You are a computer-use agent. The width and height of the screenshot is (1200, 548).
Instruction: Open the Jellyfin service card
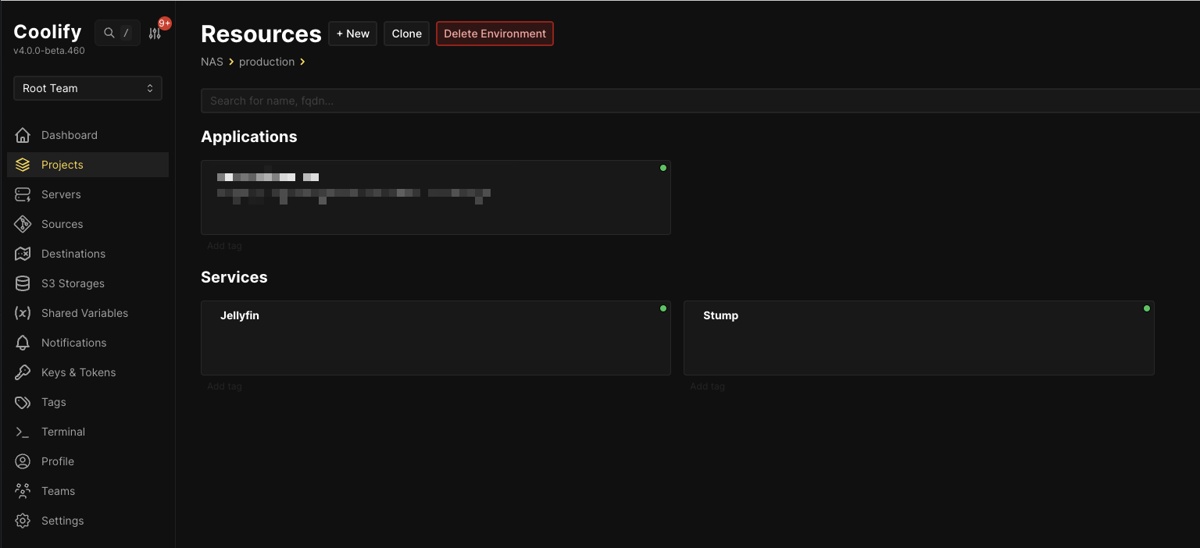click(436, 338)
